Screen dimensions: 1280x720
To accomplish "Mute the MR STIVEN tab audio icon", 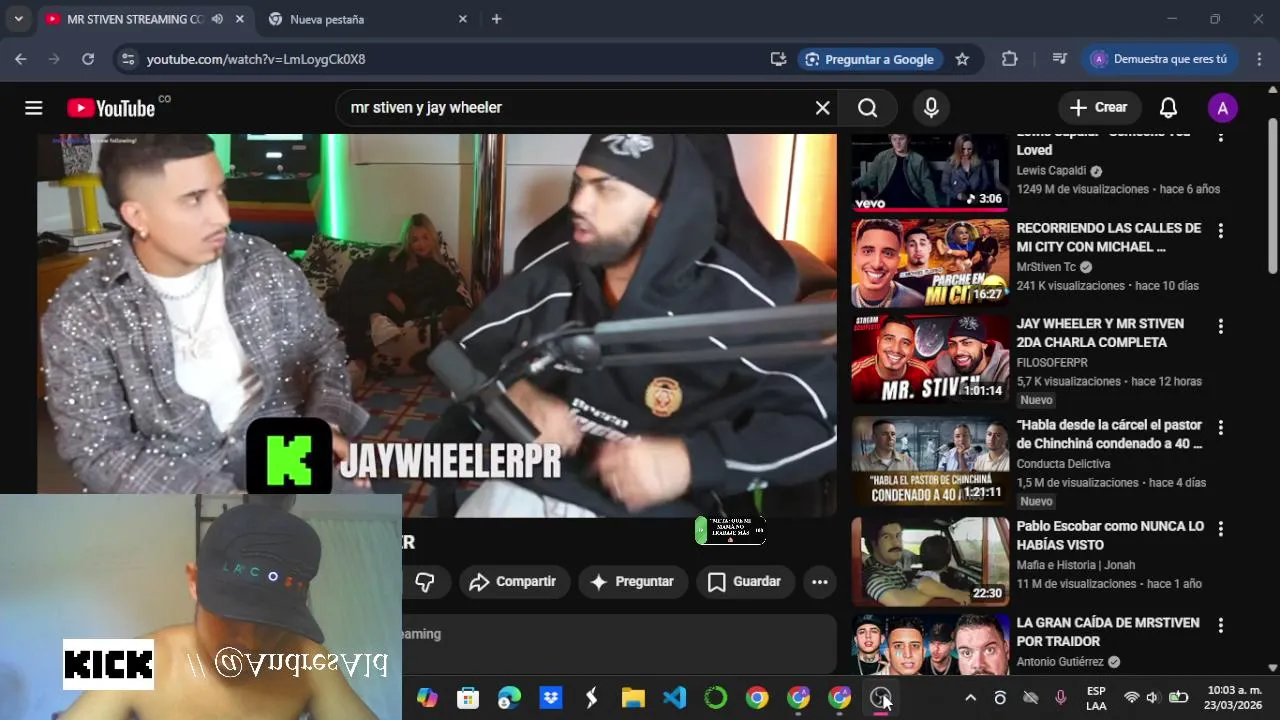I will click(x=217, y=19).
